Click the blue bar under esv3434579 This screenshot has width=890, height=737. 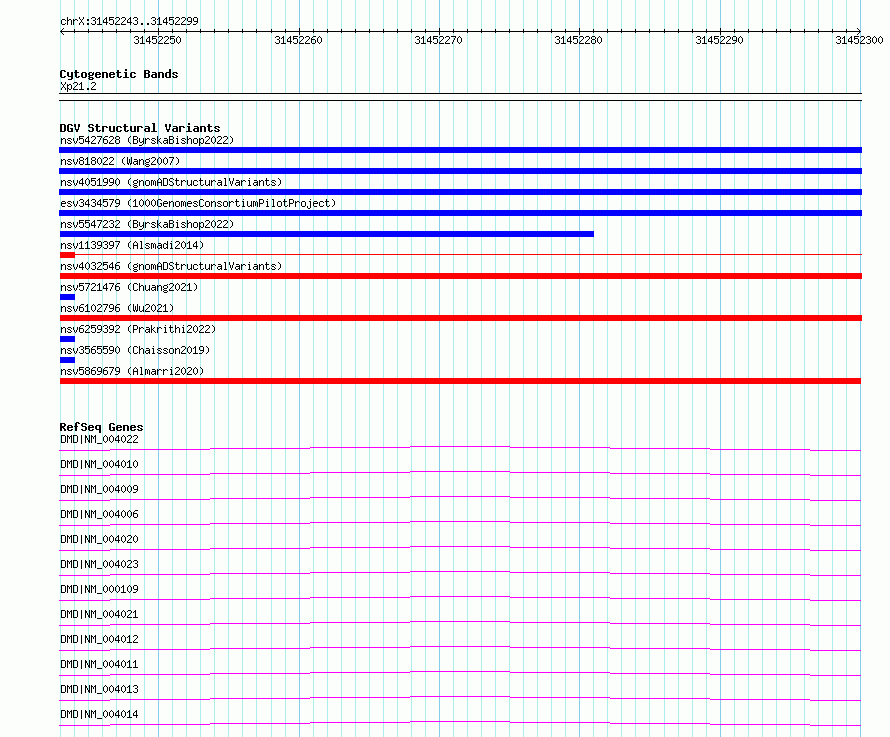click(460, 213)
